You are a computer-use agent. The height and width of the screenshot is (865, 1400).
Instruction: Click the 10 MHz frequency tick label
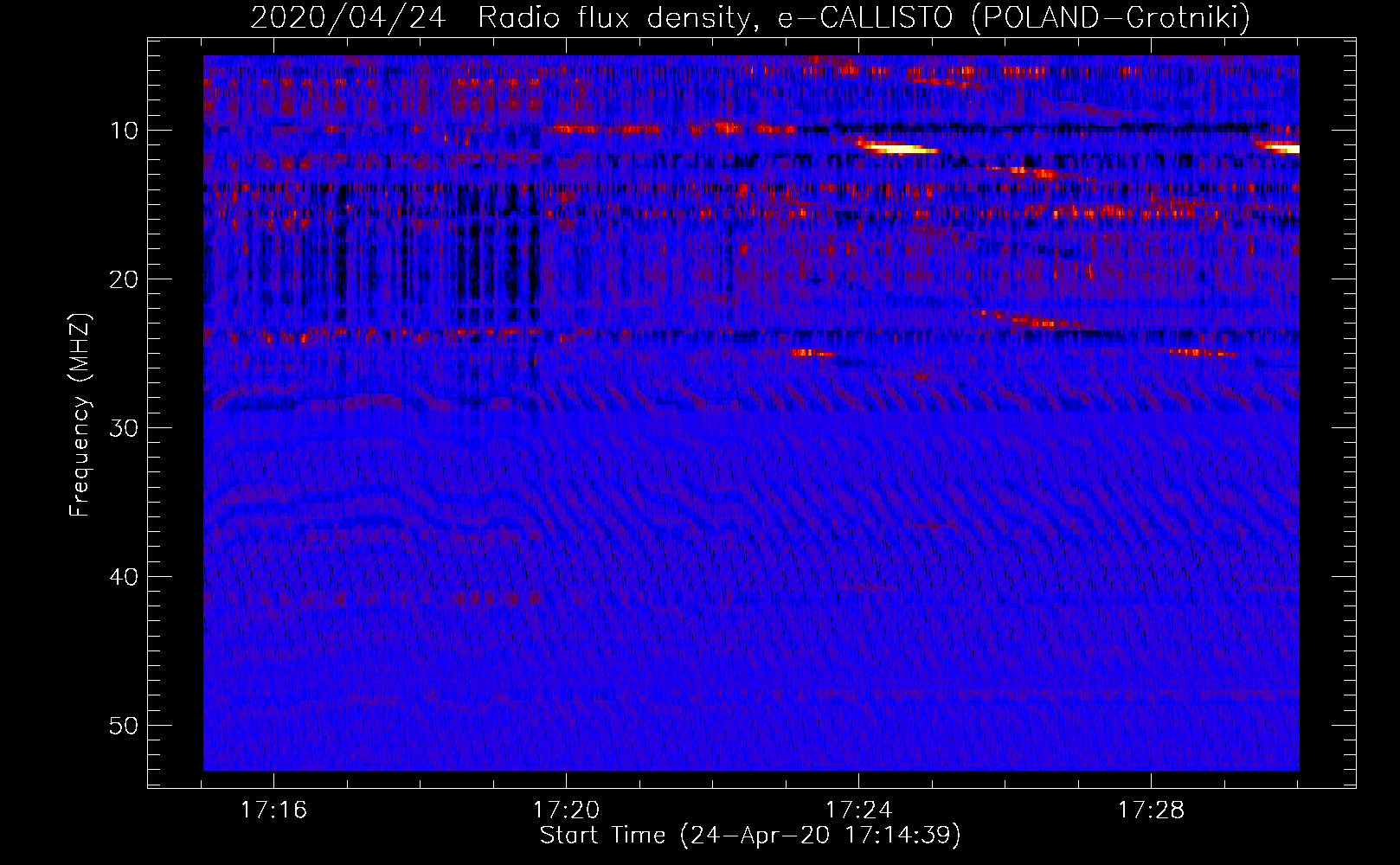click(124, 131)
